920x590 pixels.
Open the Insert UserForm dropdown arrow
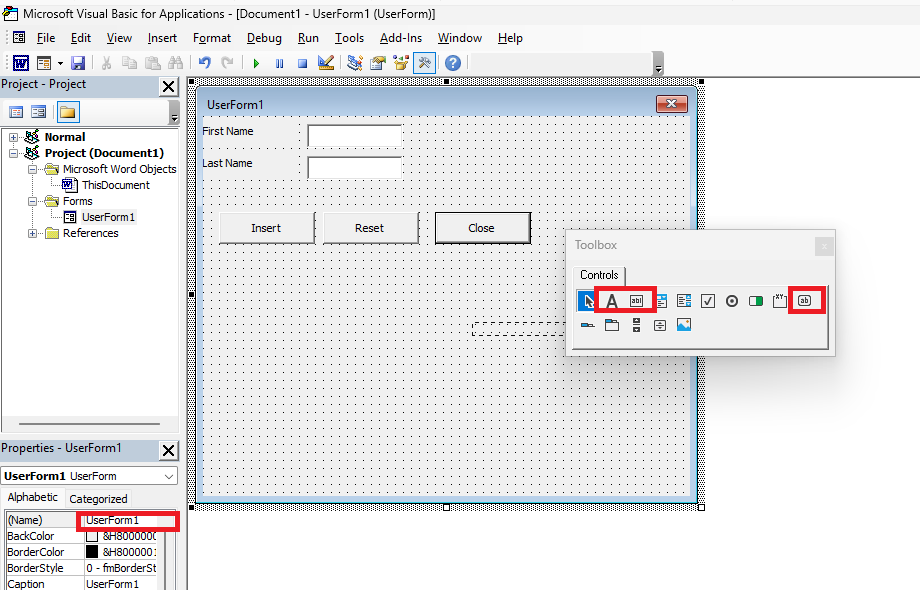60,63
